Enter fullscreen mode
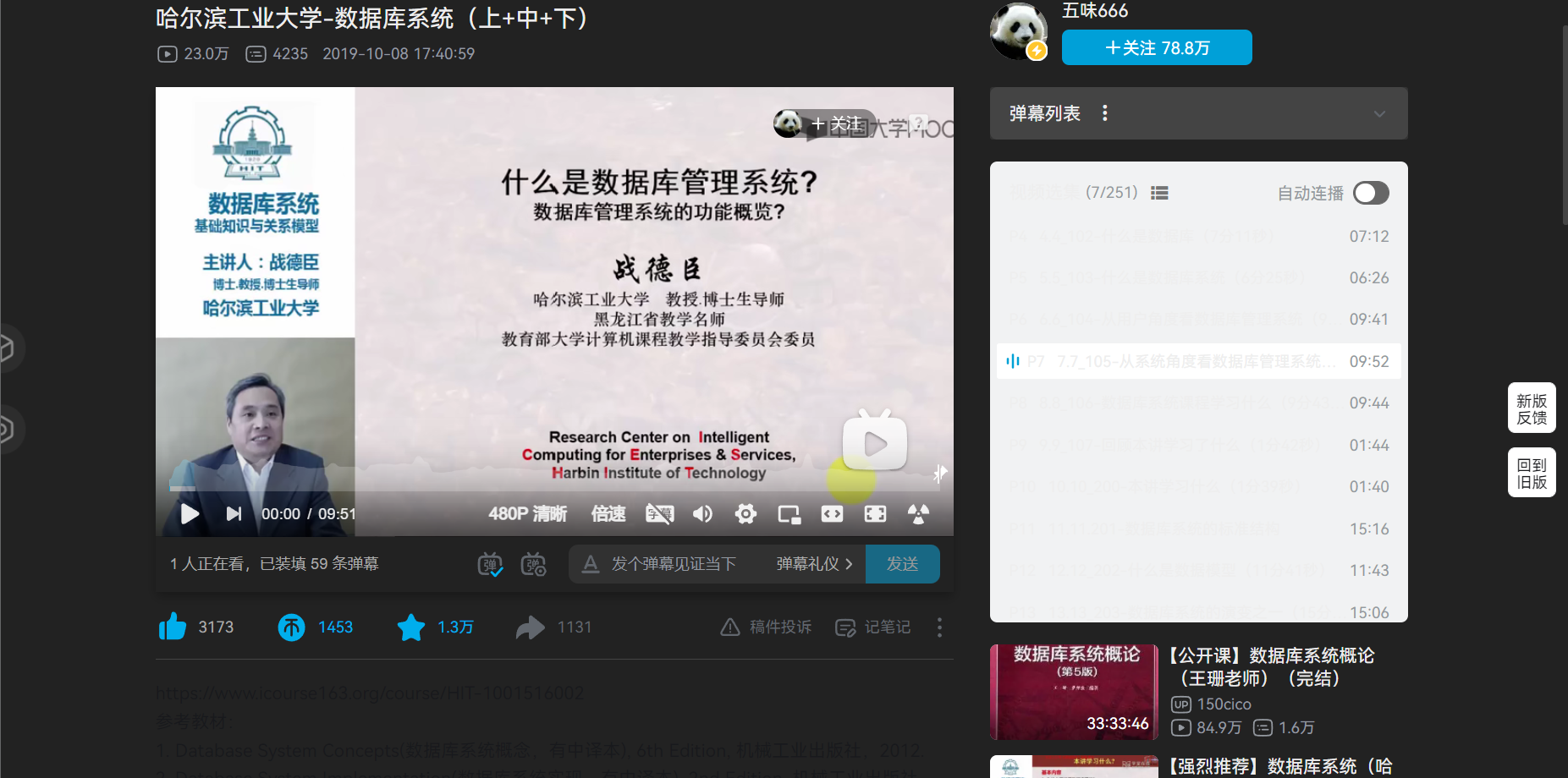The image size is (1568, 778). pos(875,513)
